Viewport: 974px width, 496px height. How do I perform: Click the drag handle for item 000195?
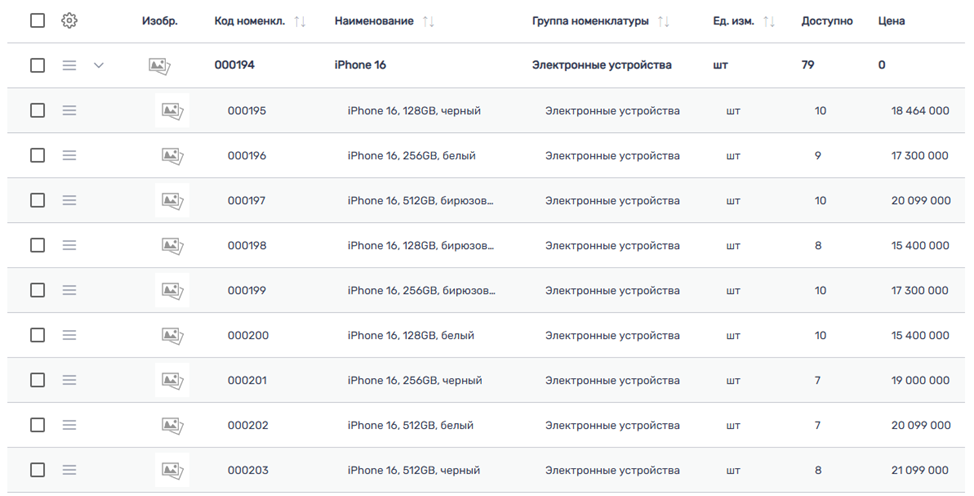[69, 111]
